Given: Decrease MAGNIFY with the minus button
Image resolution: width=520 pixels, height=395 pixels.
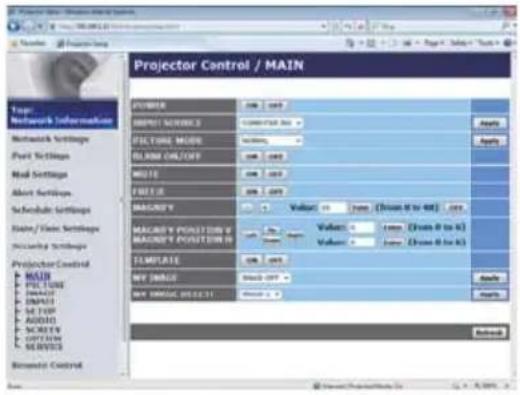Looking at the screenshot, I should coord(247,208).
